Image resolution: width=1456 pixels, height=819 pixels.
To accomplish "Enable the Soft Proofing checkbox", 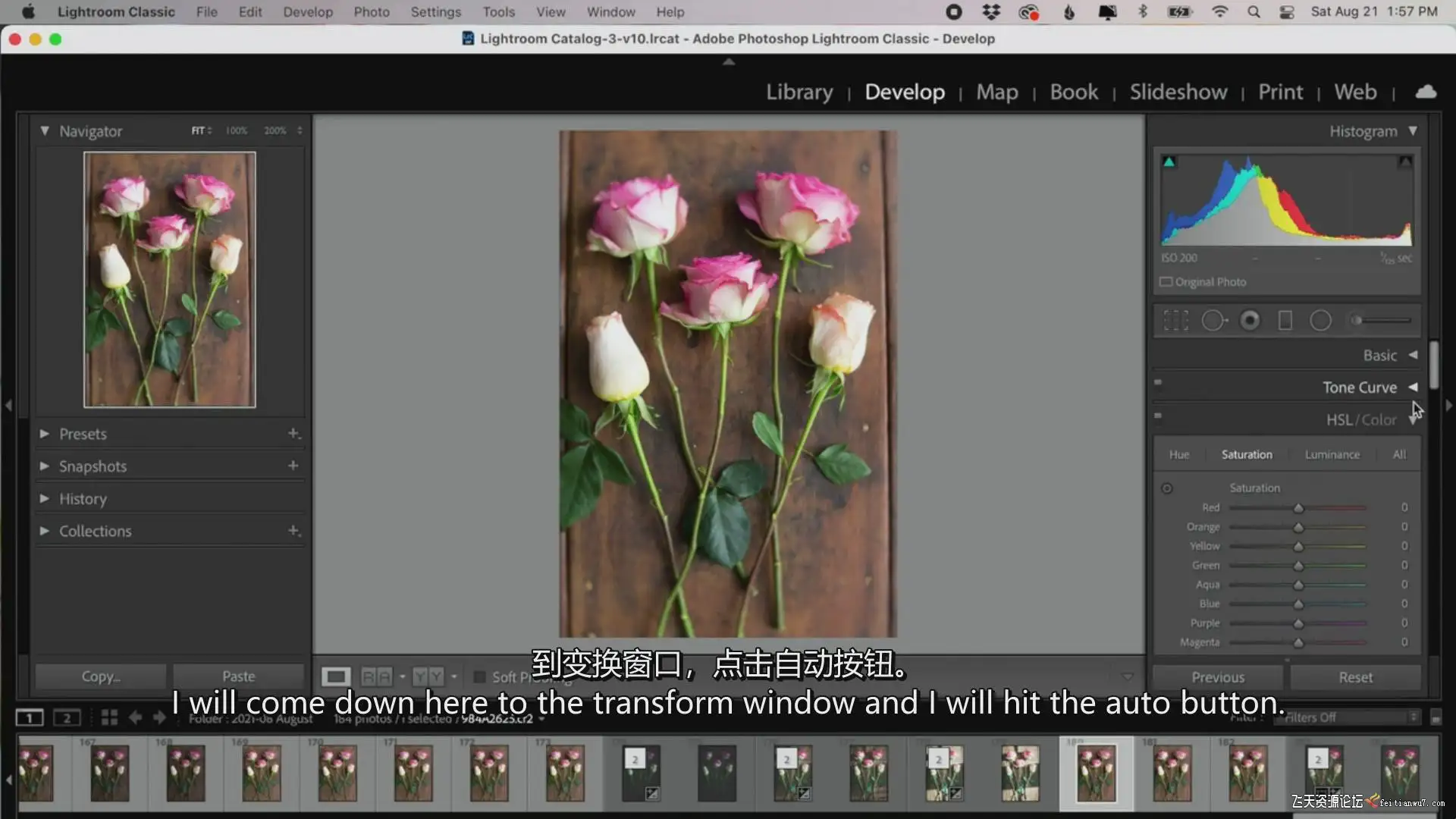I will click(479, 676).
